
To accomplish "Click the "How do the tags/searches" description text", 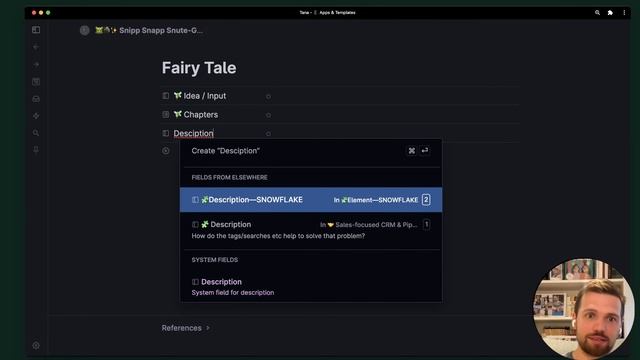I will [x=278, y=236].
